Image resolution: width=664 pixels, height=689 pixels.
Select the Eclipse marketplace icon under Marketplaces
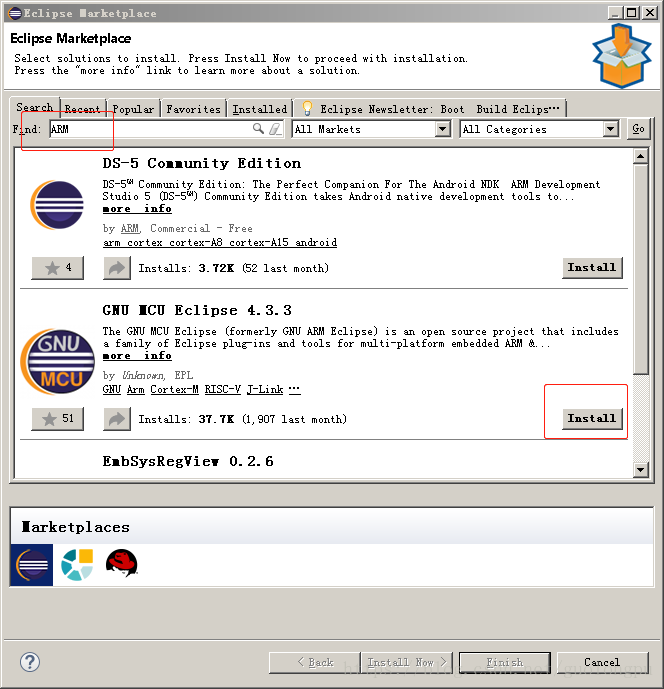(32, 565)
